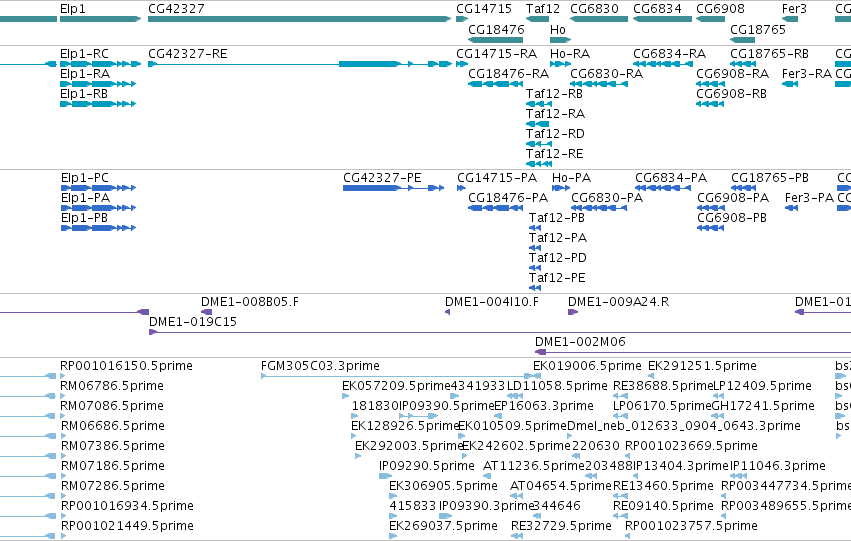Click the Taf12-PB protein label
This screenshot has width=851, height=541.
click(x=557, y=218)
